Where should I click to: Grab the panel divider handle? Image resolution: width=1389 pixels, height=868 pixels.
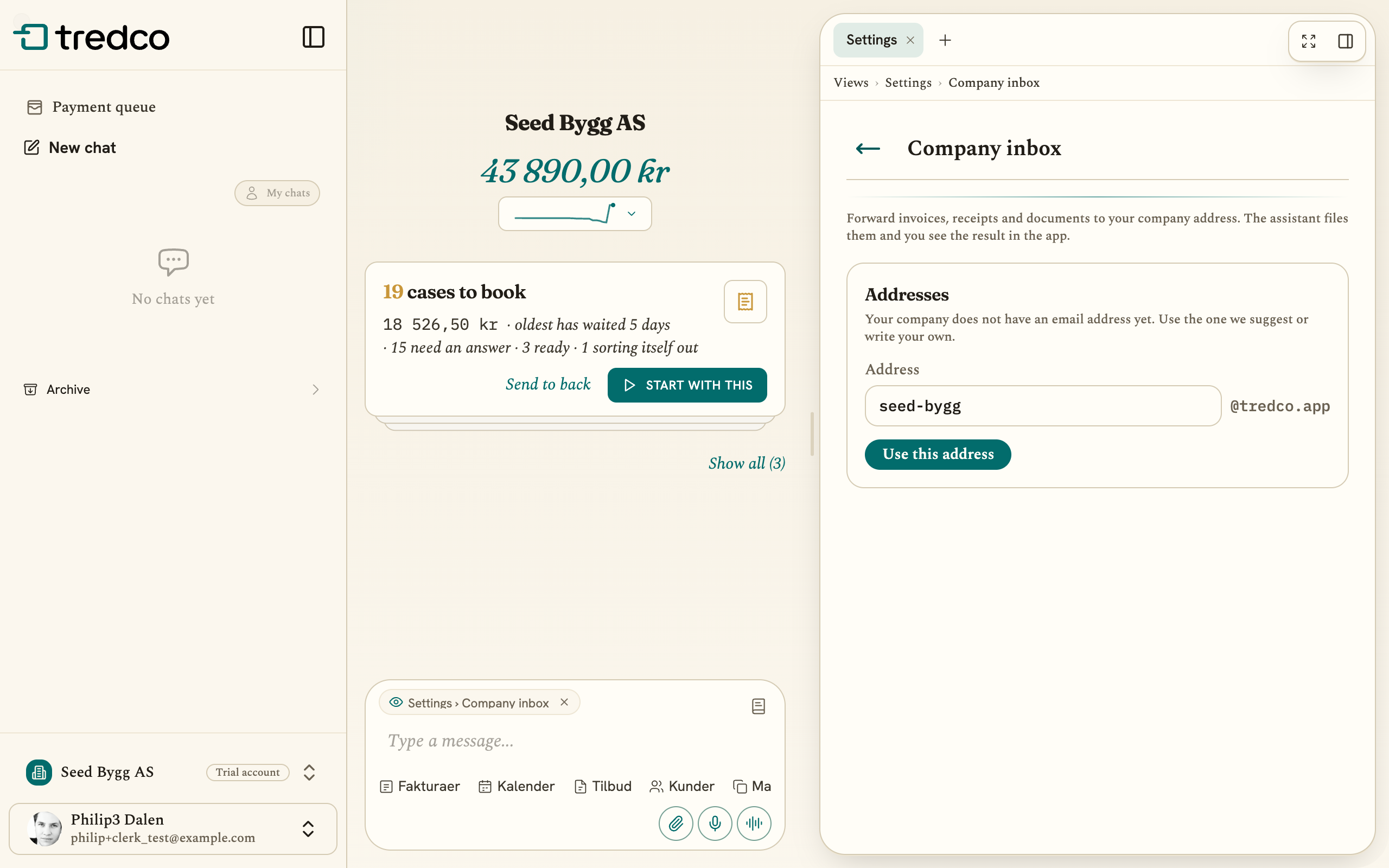tap(812, 434)
